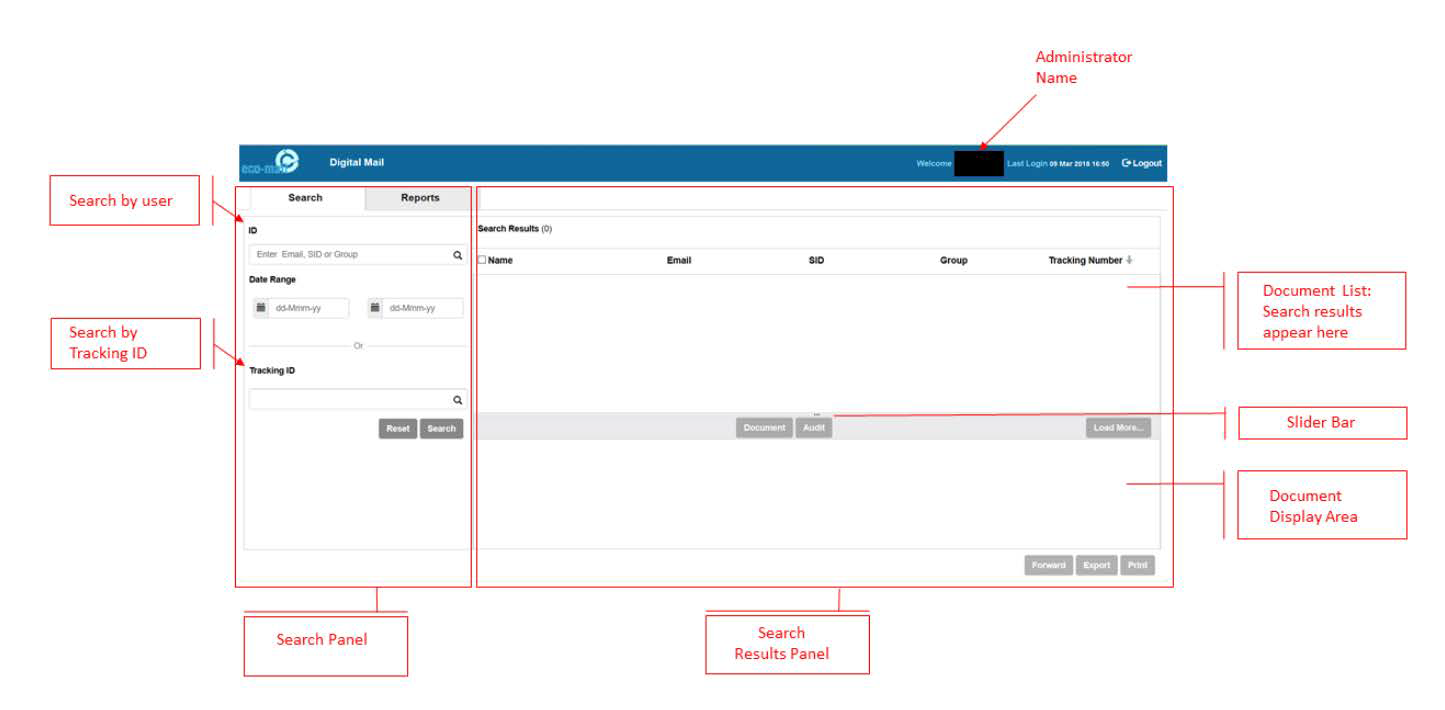The height and width of the screenshot is (710, 1445).
Task: Click the Logout icon in the header
Action: [x=1126, y=163]
